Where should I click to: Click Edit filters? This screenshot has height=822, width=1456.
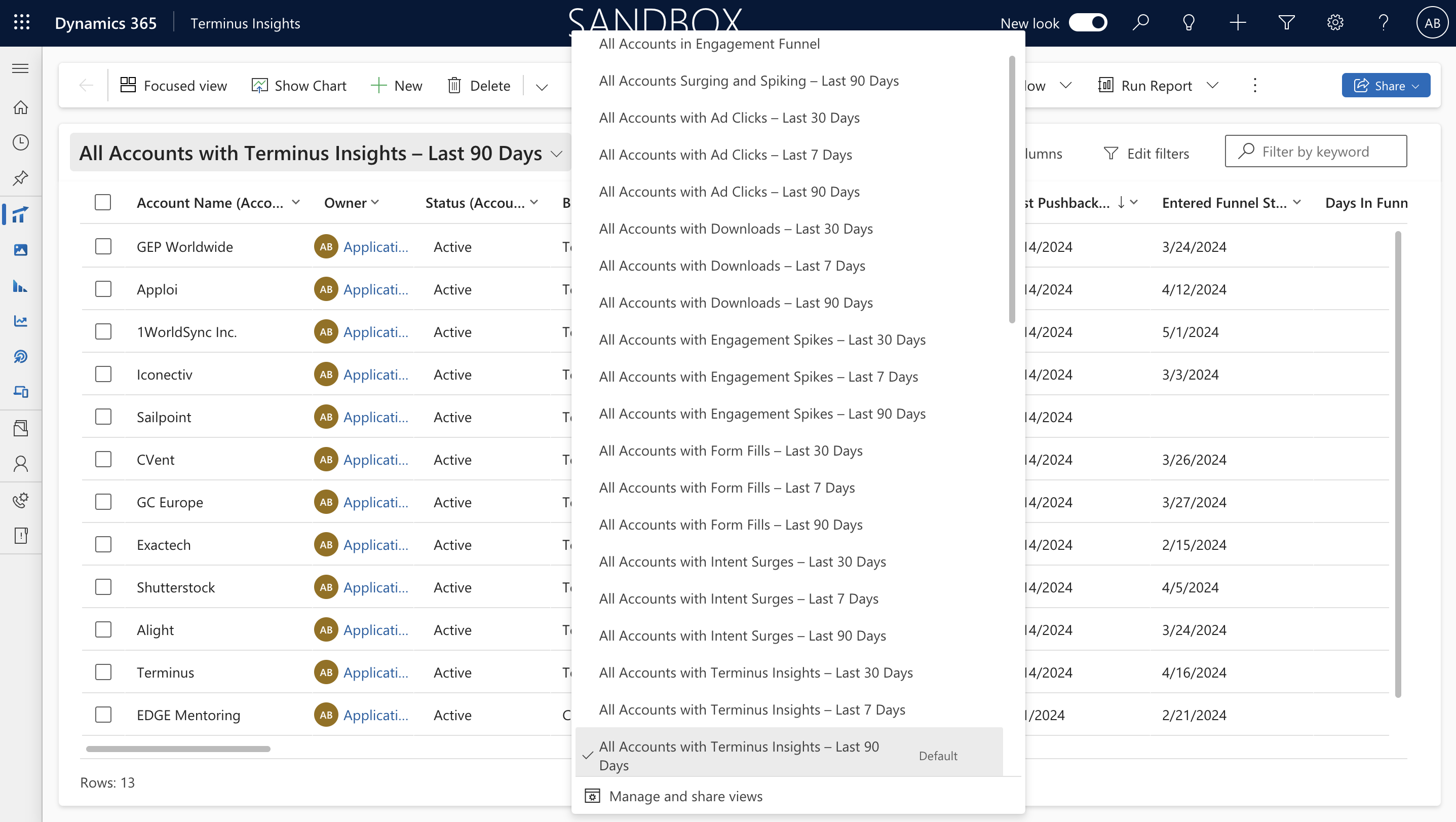tap(1146, 153)
